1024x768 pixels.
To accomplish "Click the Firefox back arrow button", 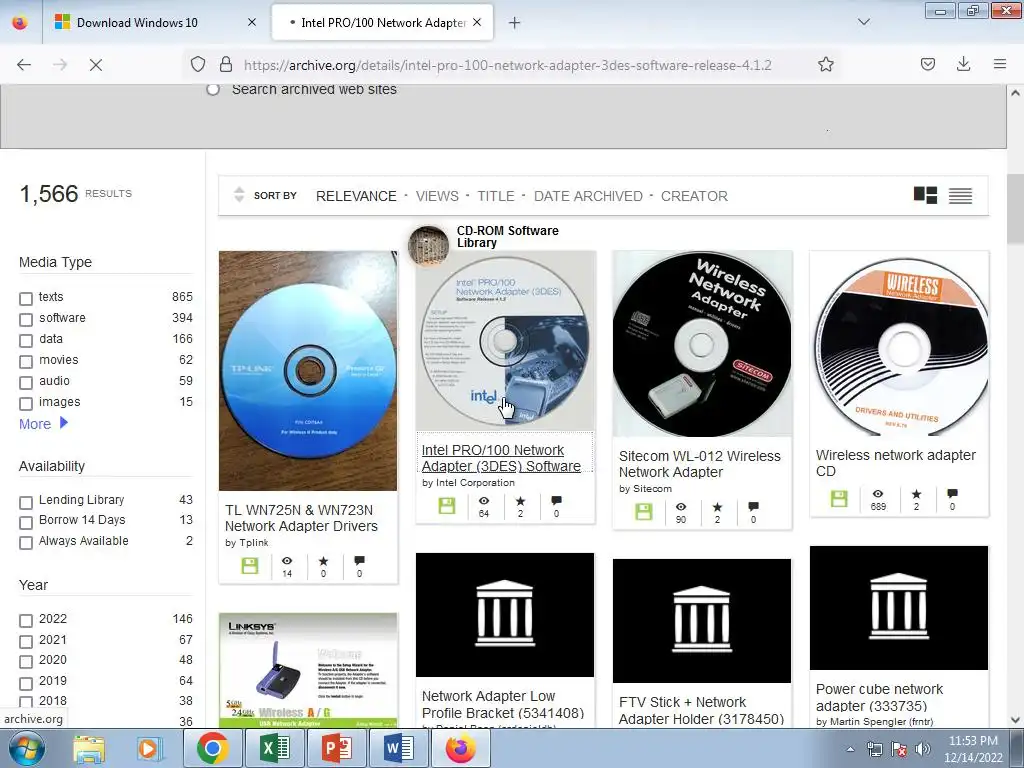I will click(24, 65).
